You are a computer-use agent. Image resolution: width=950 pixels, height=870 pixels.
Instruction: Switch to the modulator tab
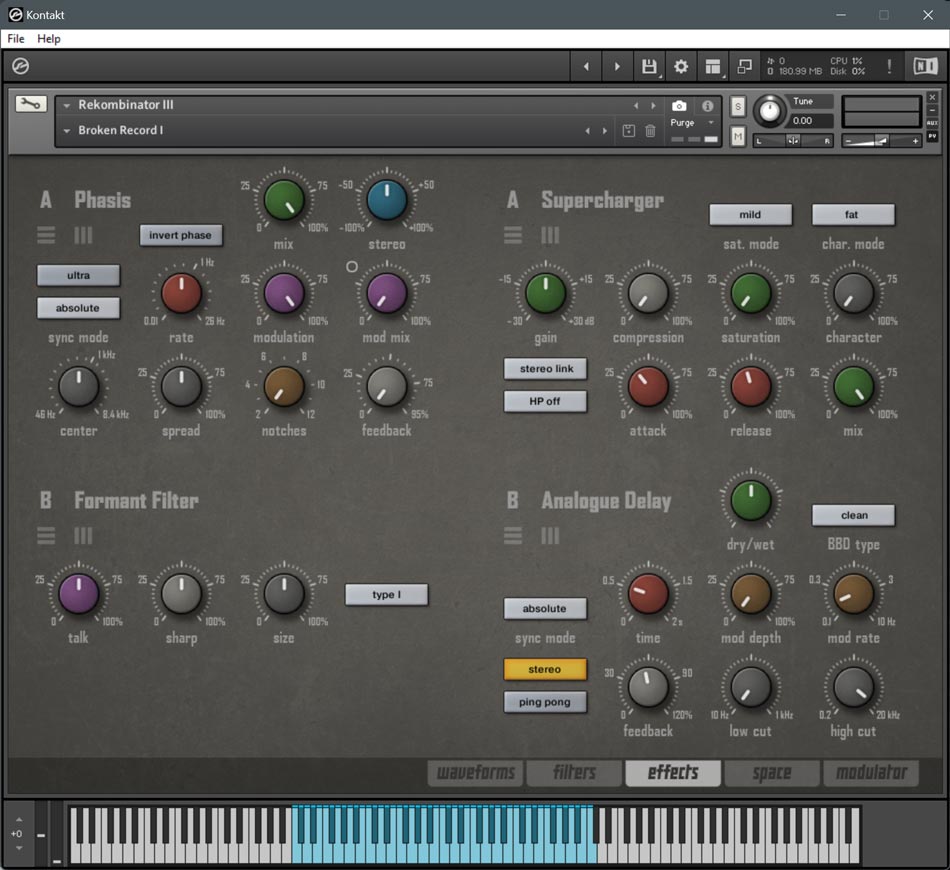coord(871,772)
